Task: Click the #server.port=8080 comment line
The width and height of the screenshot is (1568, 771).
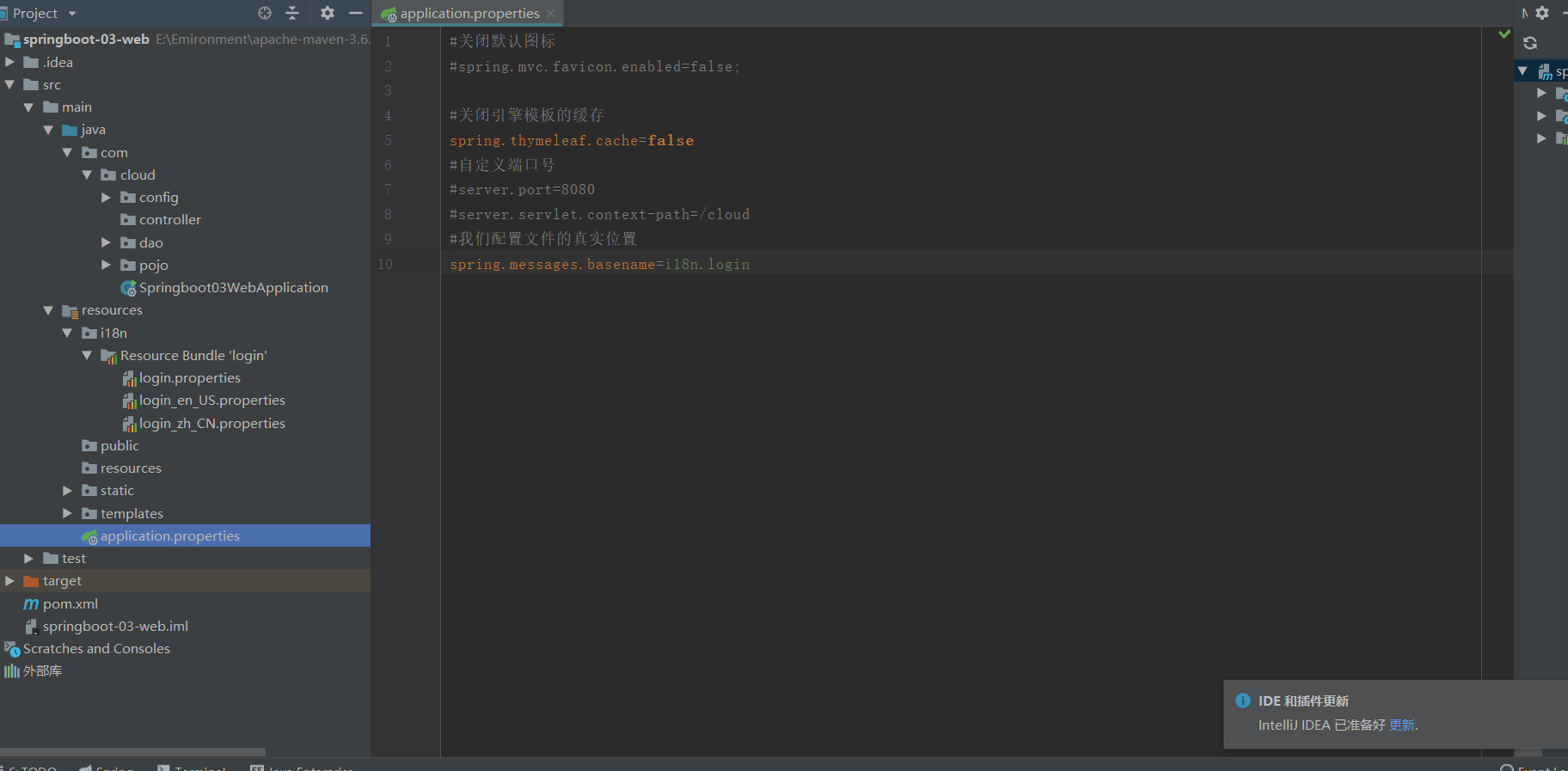Action: coord(522,189)
